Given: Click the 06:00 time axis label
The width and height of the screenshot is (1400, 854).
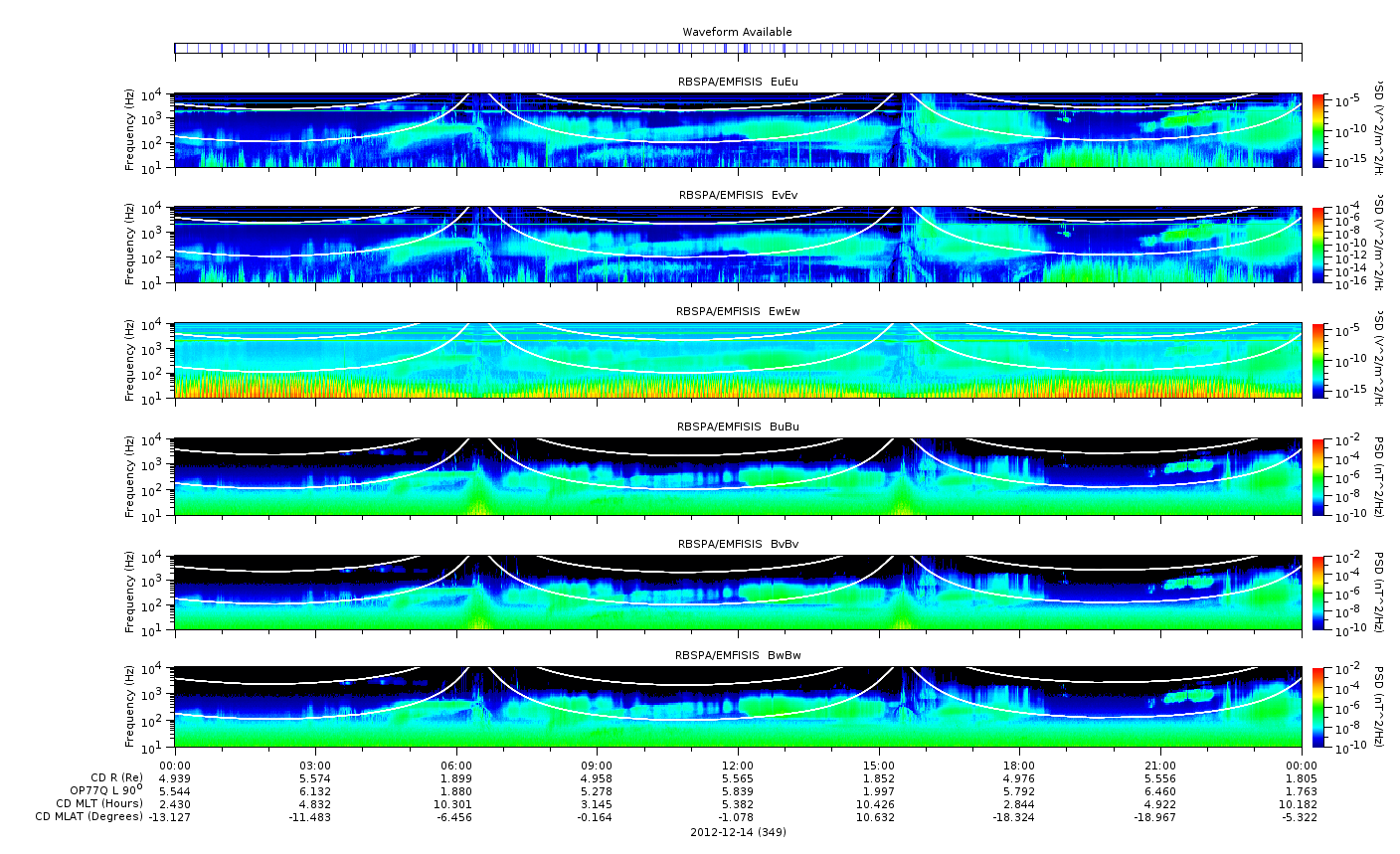Looking at the screenshot, I should point(456,765).
